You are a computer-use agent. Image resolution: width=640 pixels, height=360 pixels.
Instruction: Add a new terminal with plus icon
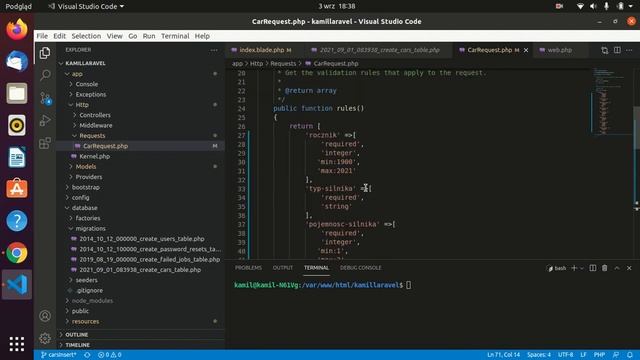574,268
